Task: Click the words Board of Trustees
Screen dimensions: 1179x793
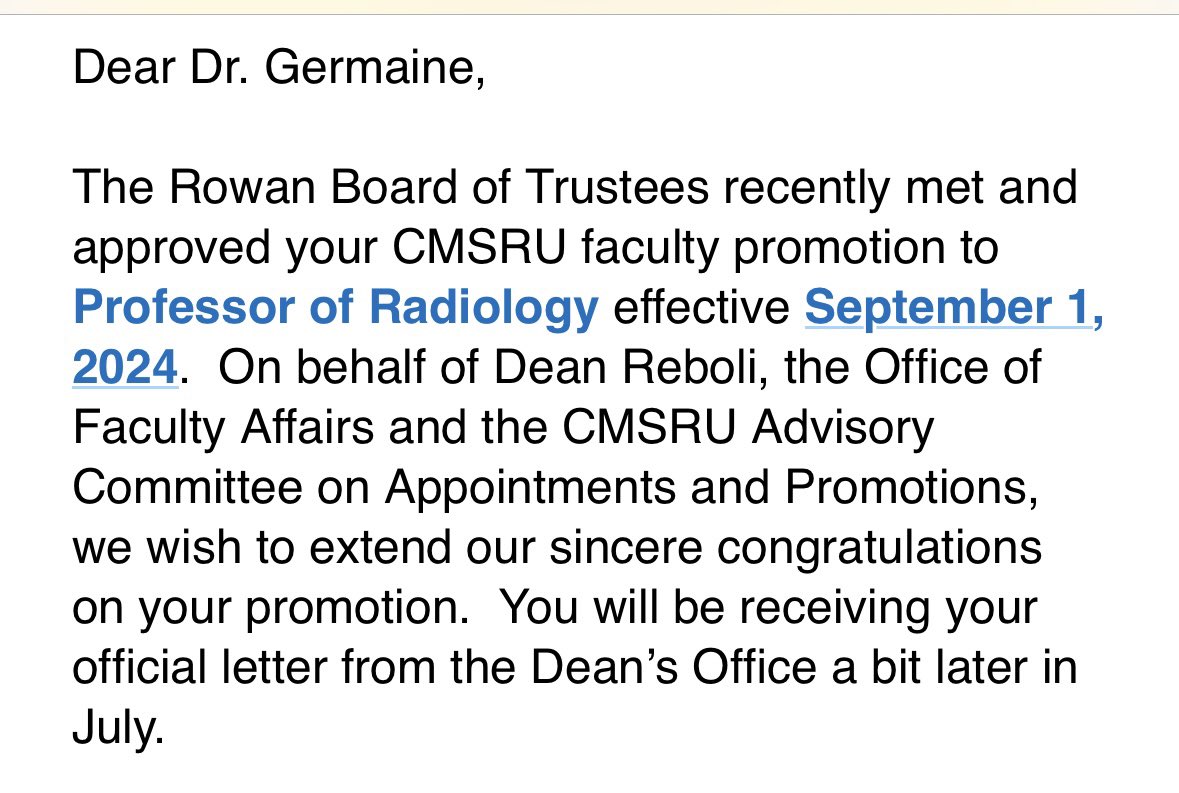Action: pos(519,187)
